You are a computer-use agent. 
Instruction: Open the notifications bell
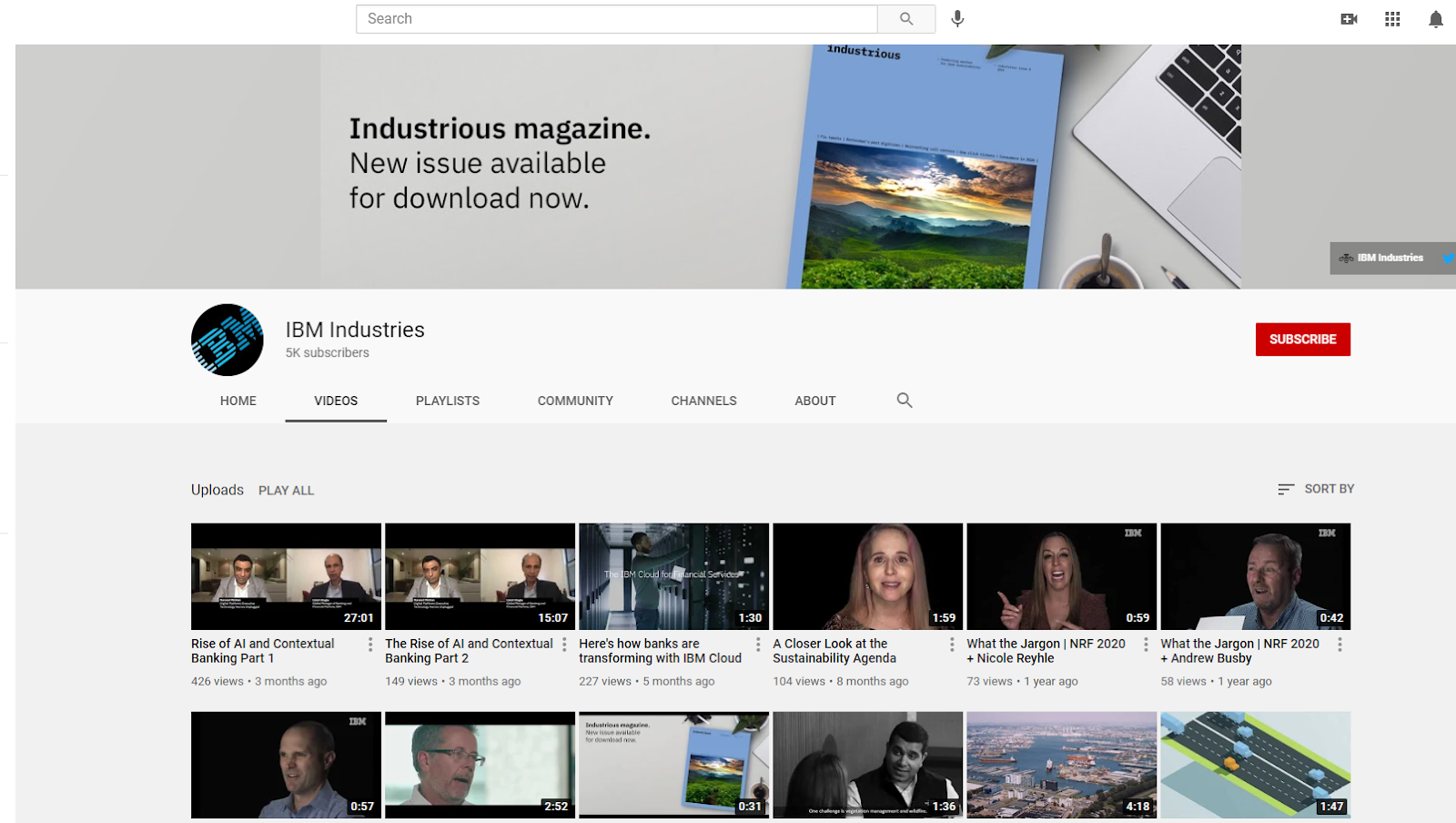pyautogui.click(x=1435, y=19)
